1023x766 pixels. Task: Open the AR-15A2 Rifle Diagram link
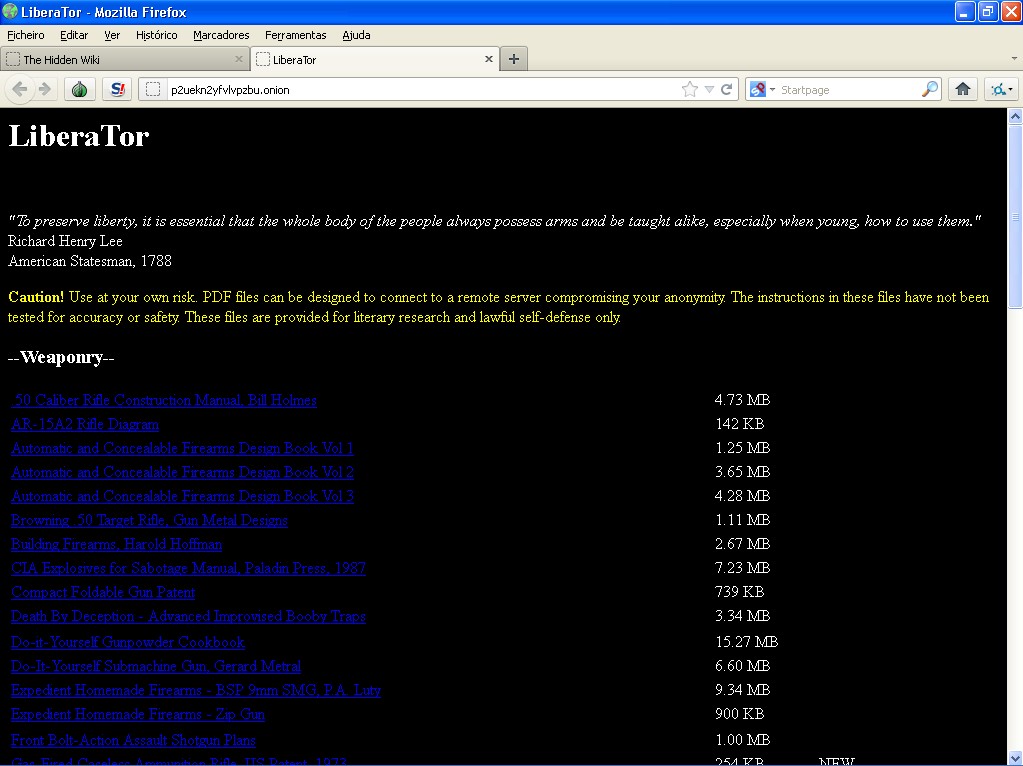click(85, 424)
